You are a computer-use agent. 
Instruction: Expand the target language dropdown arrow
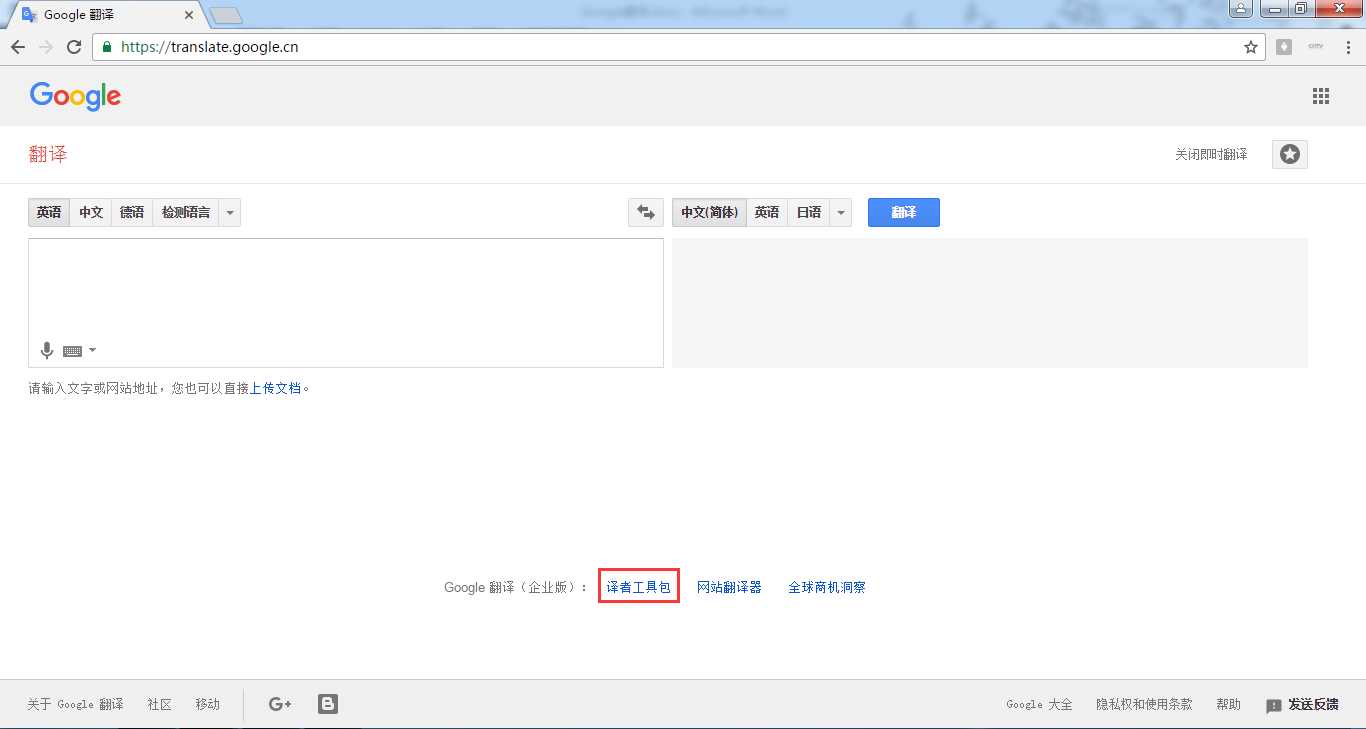(841, 212)
